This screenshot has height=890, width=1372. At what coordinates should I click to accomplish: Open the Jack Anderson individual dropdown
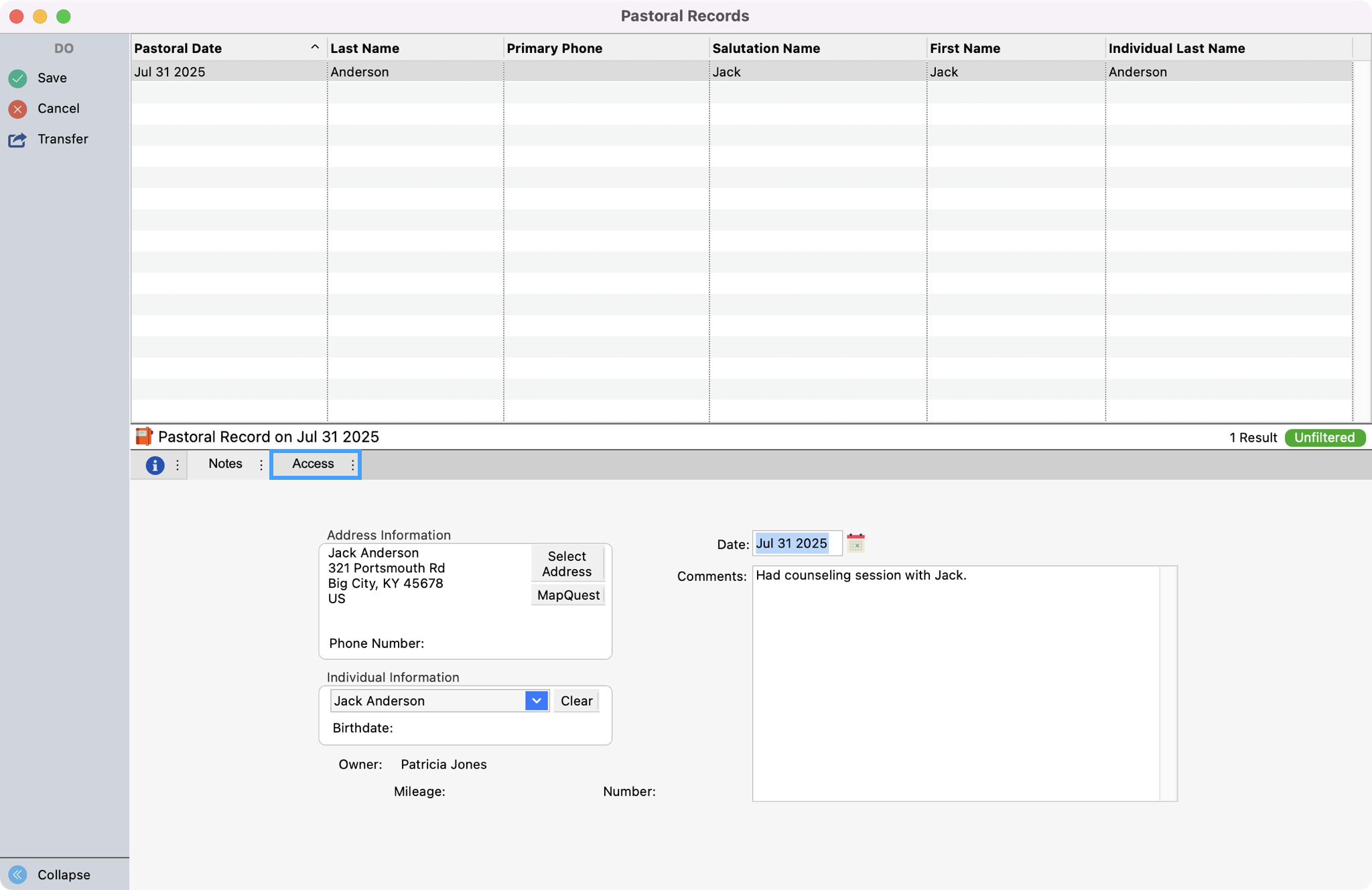point(535,700)
